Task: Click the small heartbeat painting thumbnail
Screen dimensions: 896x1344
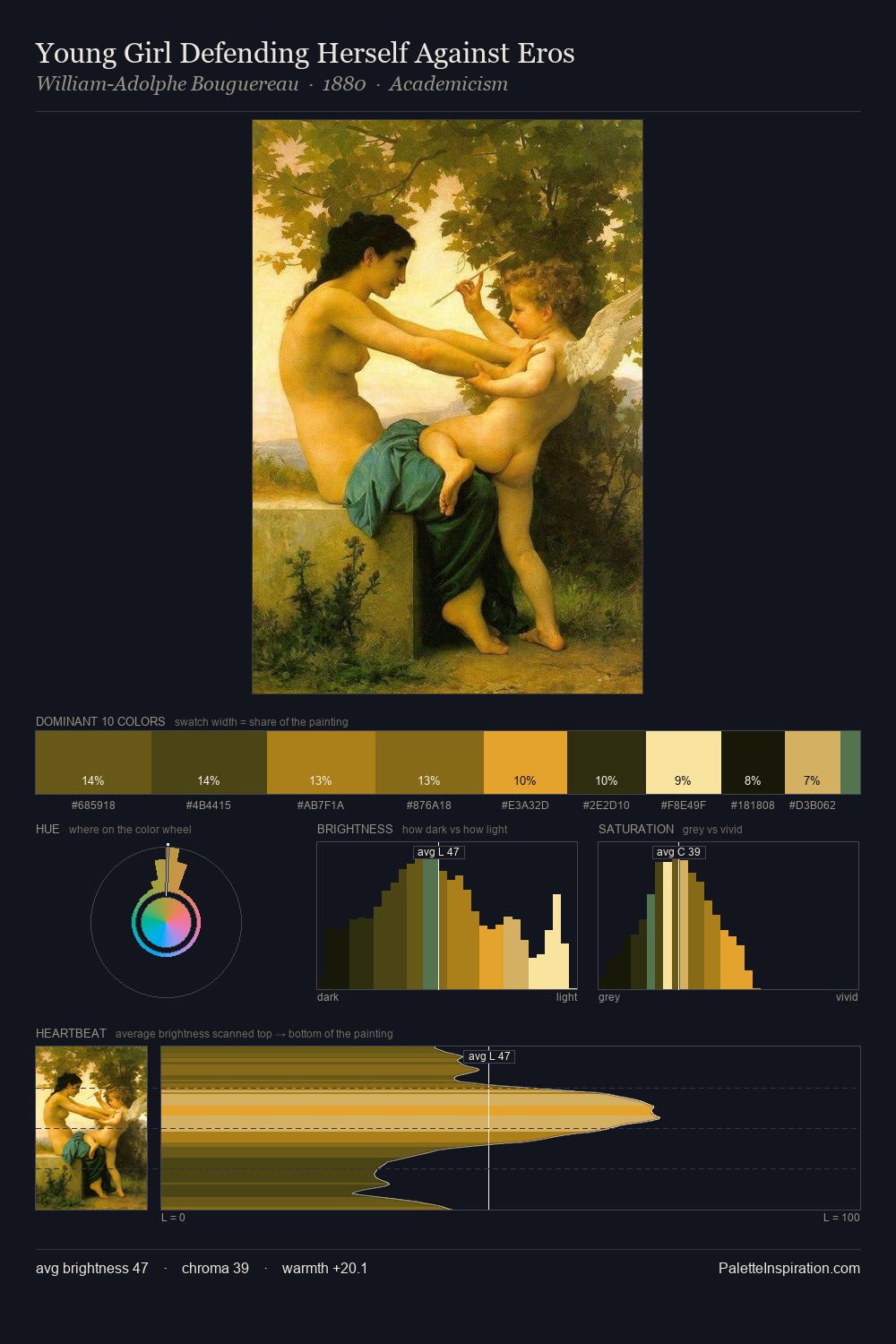Action: pos(91,1128)
